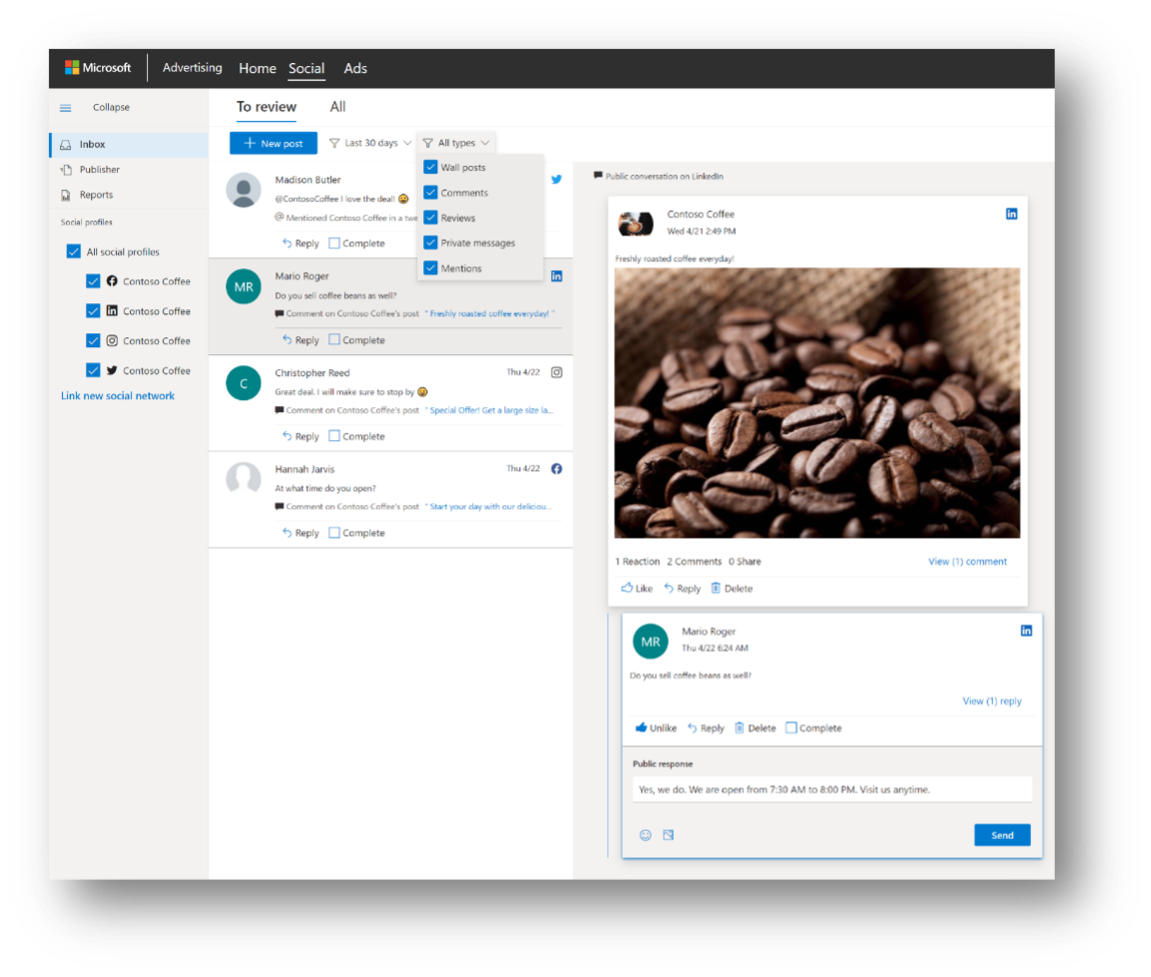Open the Inbox from the sidebar

92,143
